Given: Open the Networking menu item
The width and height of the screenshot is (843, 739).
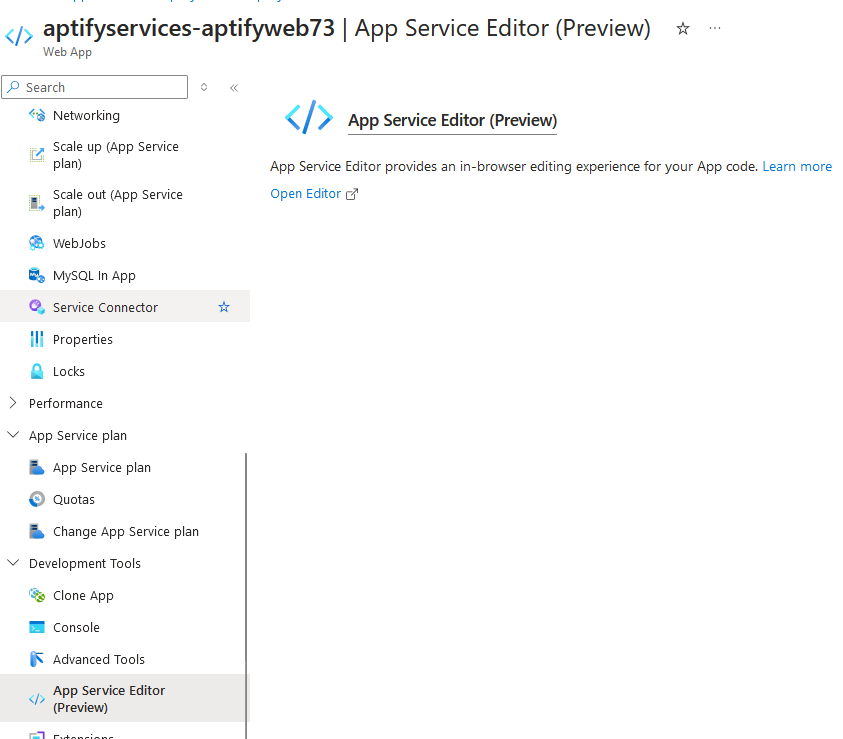Looking at the screenshot, I should [86, 115].
